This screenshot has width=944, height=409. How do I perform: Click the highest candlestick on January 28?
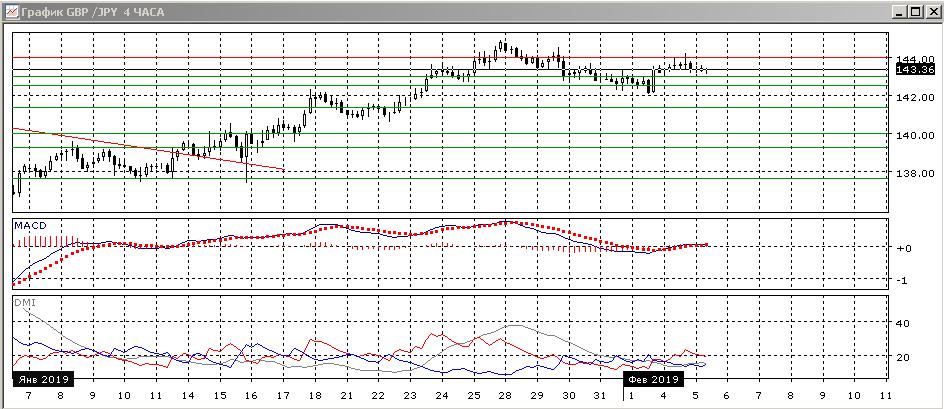click(502, 45)
